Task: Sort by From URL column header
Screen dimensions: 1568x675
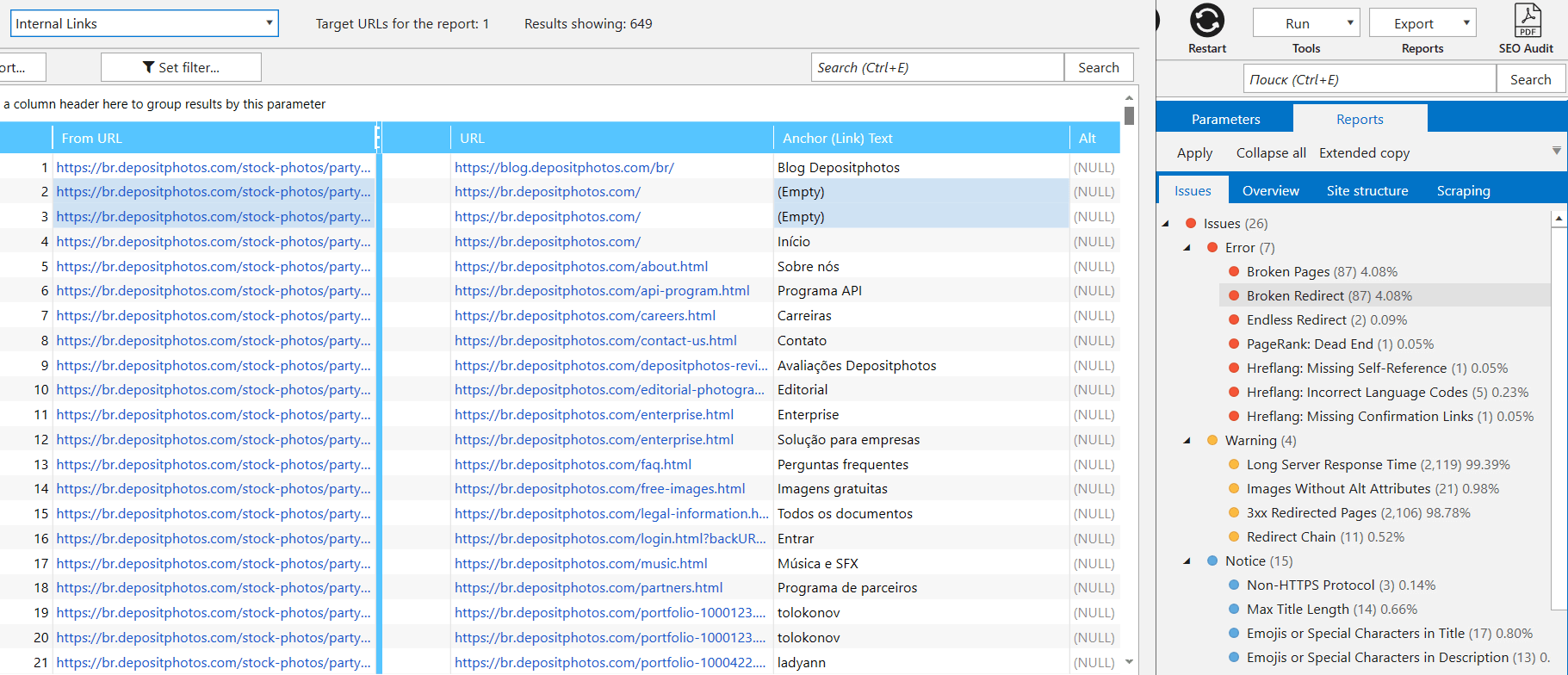Action: [214, 138]
